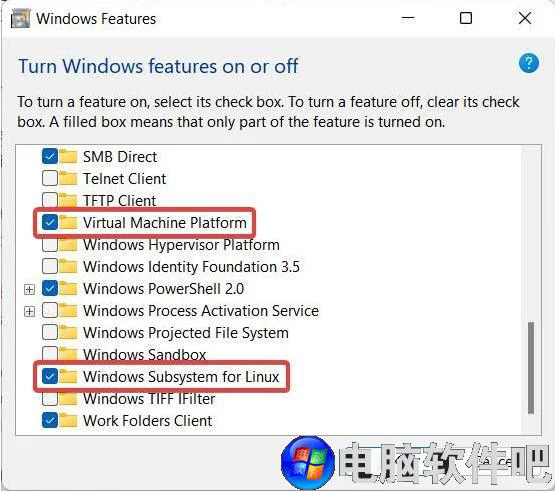This screenshot has height=492, width=555.
Task: Click the Windows Projected File System folder icon
Action: point(68,332)
